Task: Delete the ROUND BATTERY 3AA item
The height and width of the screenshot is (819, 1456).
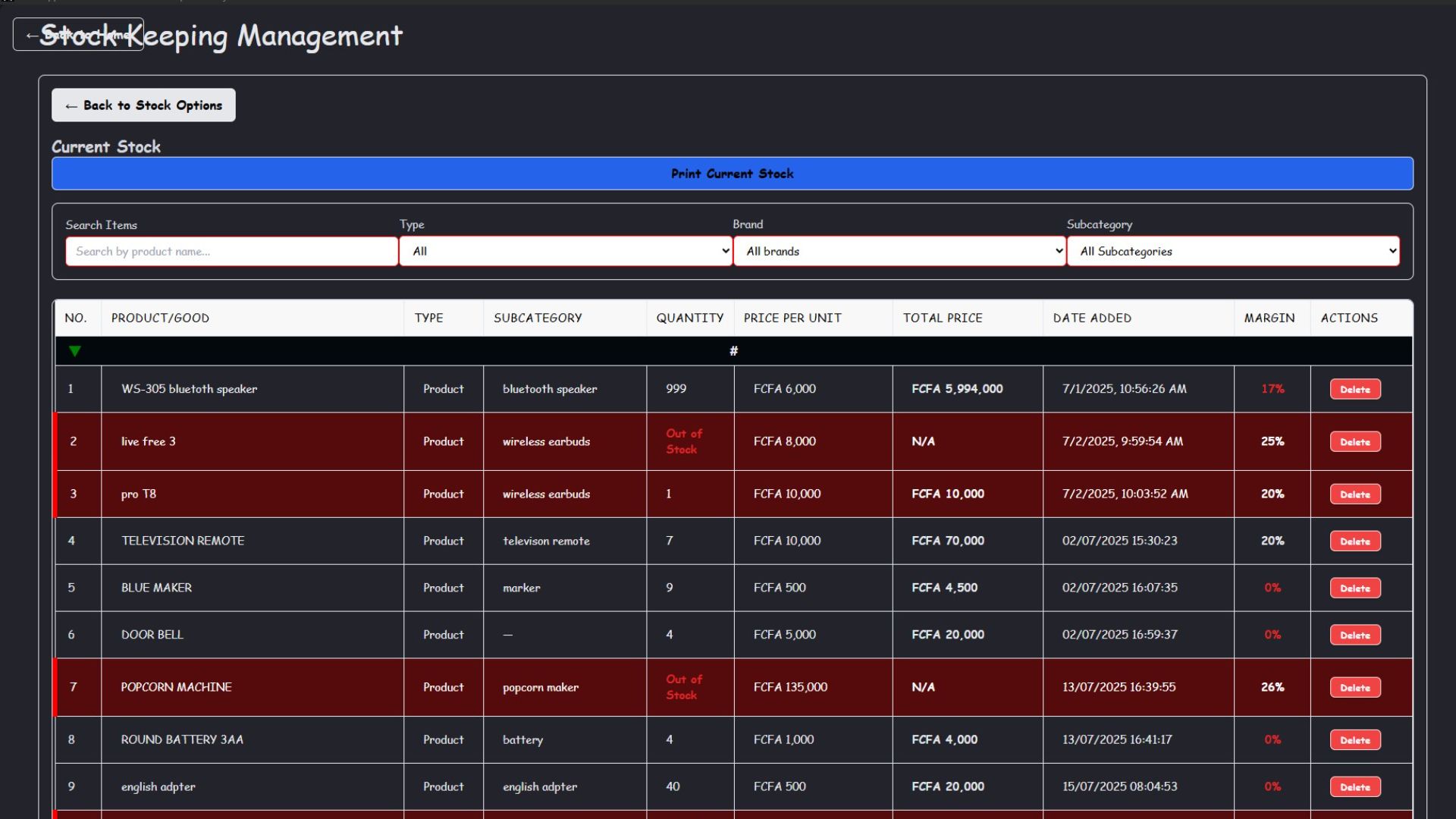Action: point(1354,739)
